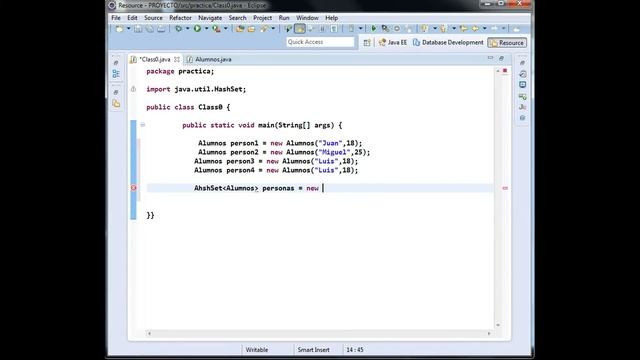Viewport: 640px width, 360px height.
Task: Close the Class0.java tab with its X
Action: [x=177, y=60]
